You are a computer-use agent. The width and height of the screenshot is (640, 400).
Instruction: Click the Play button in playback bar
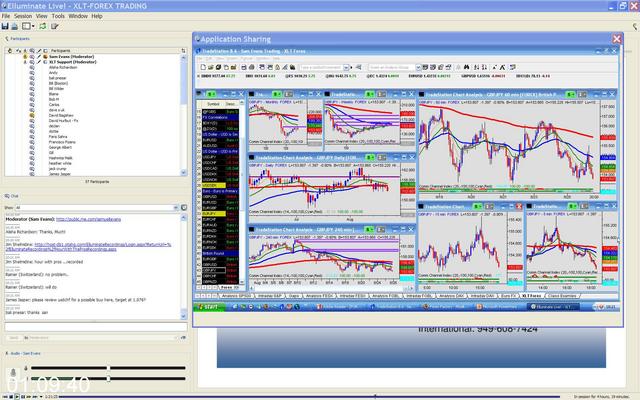point(17,396)
